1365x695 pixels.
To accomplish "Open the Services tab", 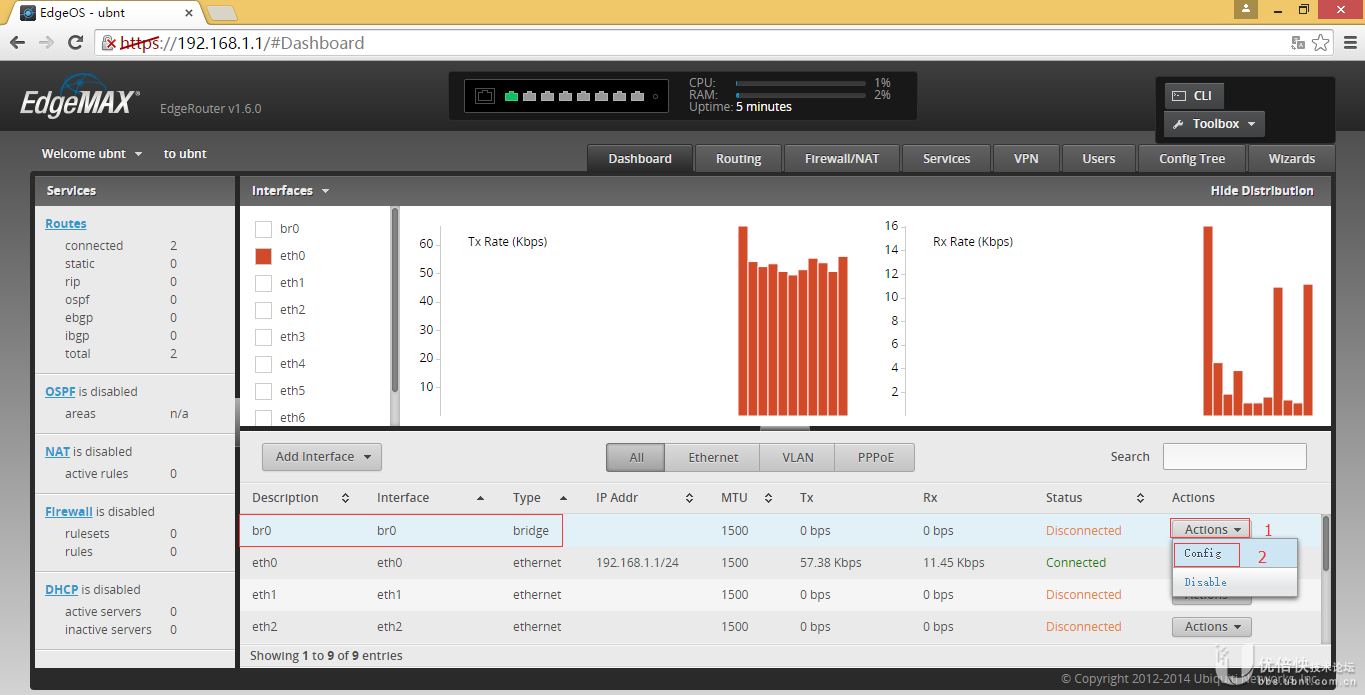I will [x=947, y=159].
